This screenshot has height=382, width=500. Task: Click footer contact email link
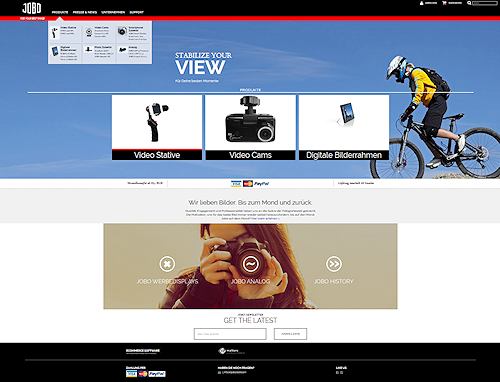232,372
